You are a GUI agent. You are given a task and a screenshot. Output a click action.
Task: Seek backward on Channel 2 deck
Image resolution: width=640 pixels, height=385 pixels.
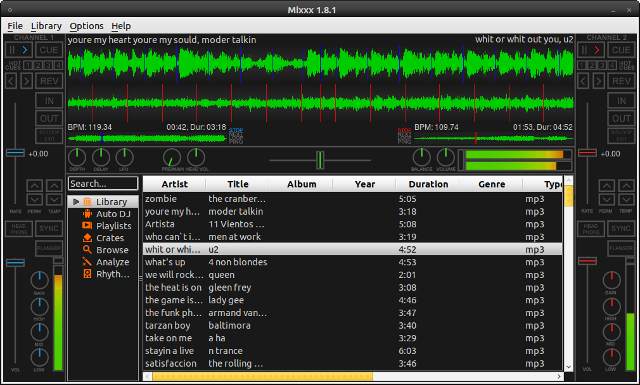tap(584, 81)
